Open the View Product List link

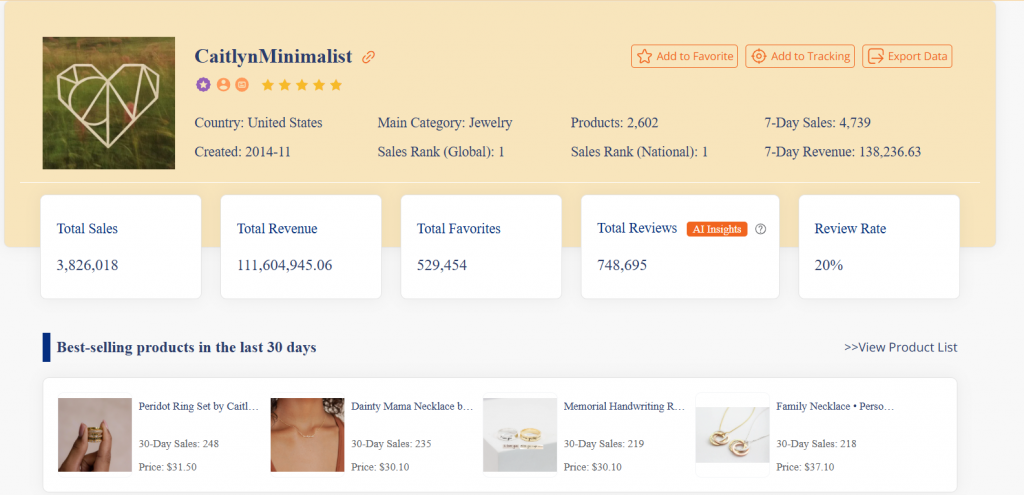[x=901, y=347]
